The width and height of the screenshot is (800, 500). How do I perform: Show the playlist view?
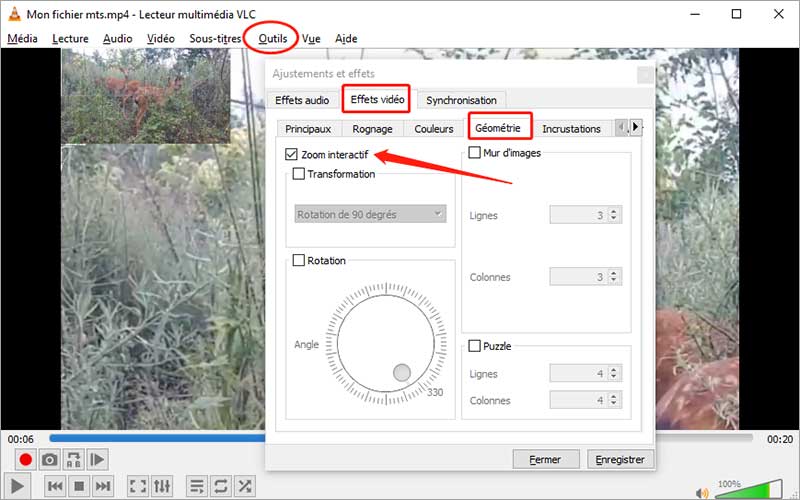click(197, 487)
